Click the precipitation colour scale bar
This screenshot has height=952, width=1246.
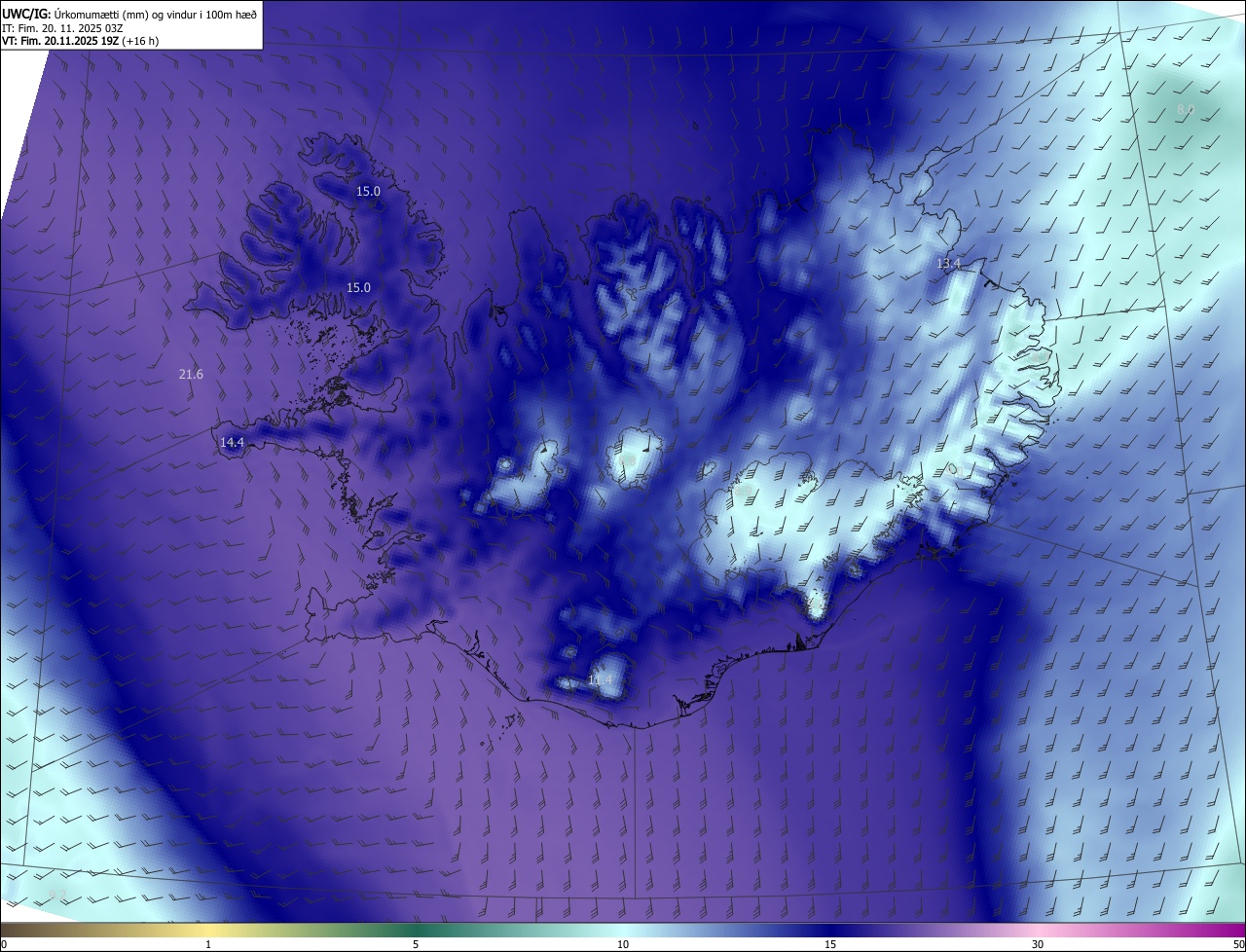click(623, 930)
